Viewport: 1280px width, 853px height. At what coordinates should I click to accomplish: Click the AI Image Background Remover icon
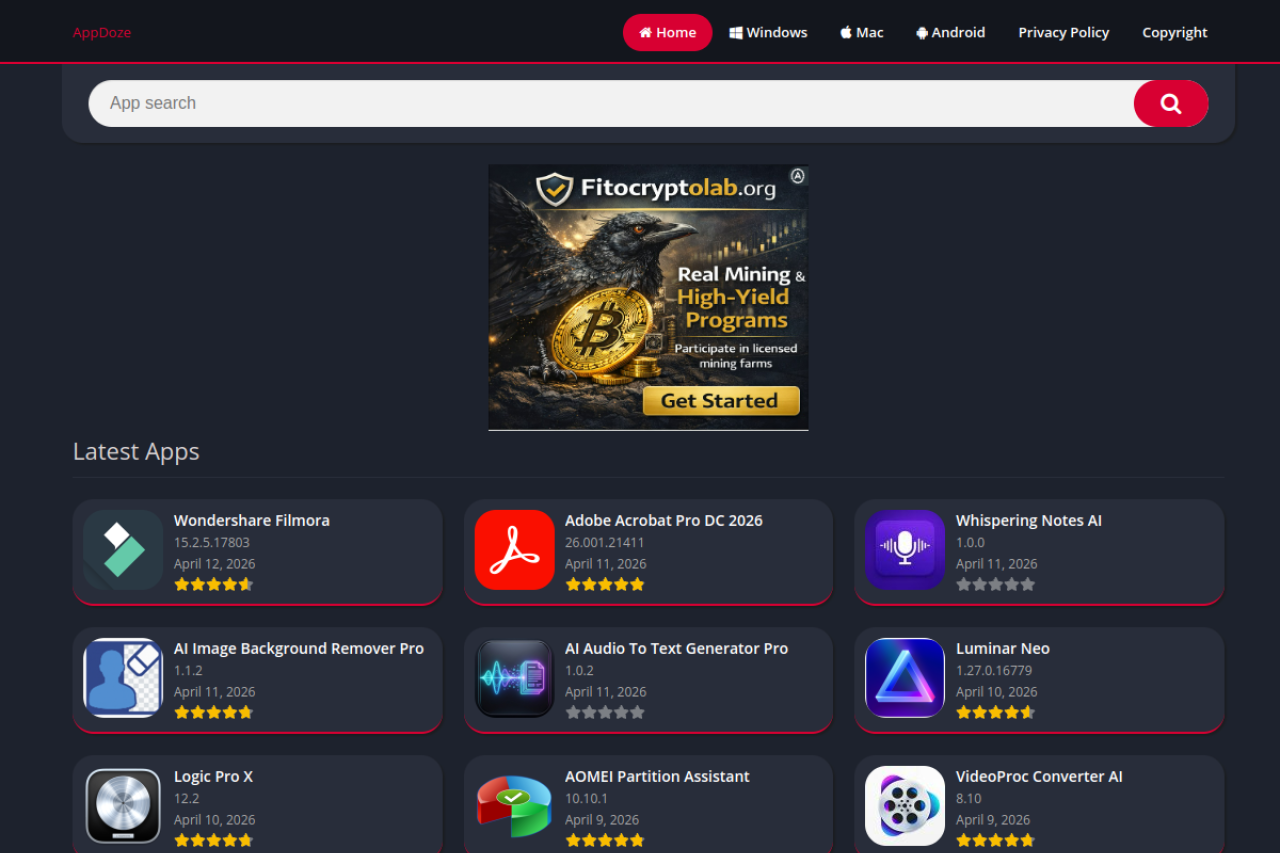tap(123, 678)
